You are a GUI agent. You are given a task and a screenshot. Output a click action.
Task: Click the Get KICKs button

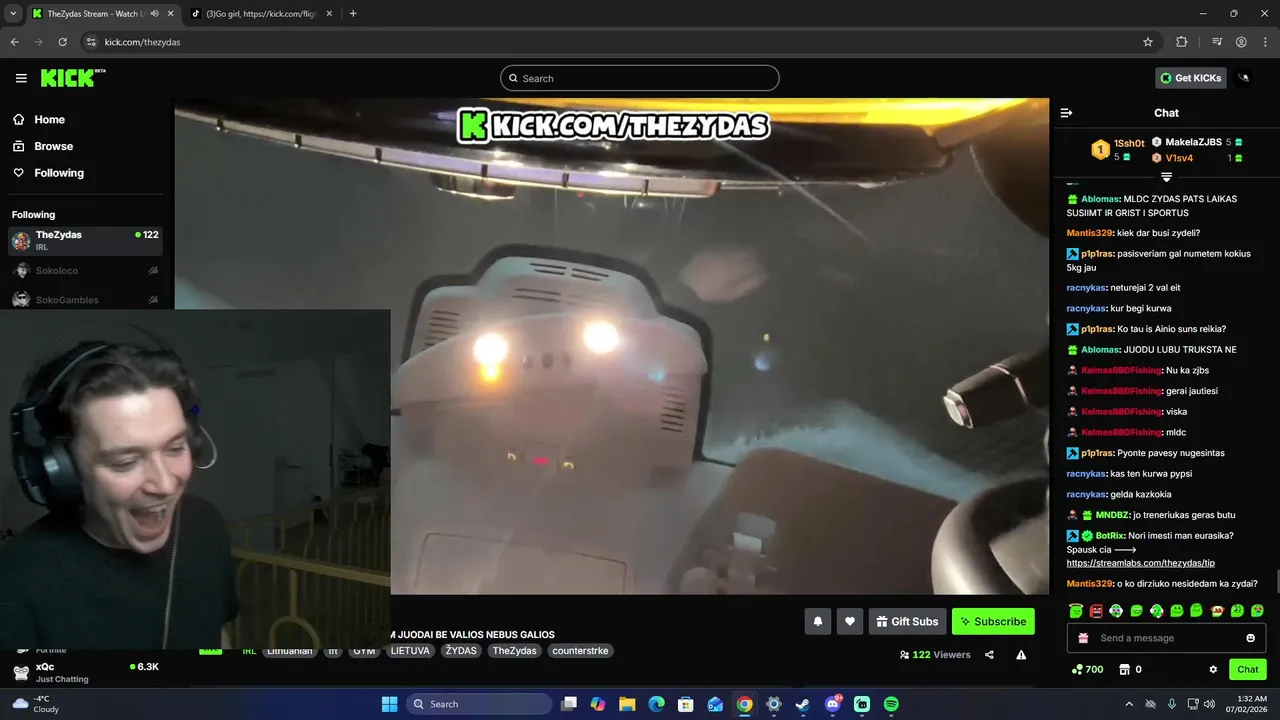click(1190, 78)
